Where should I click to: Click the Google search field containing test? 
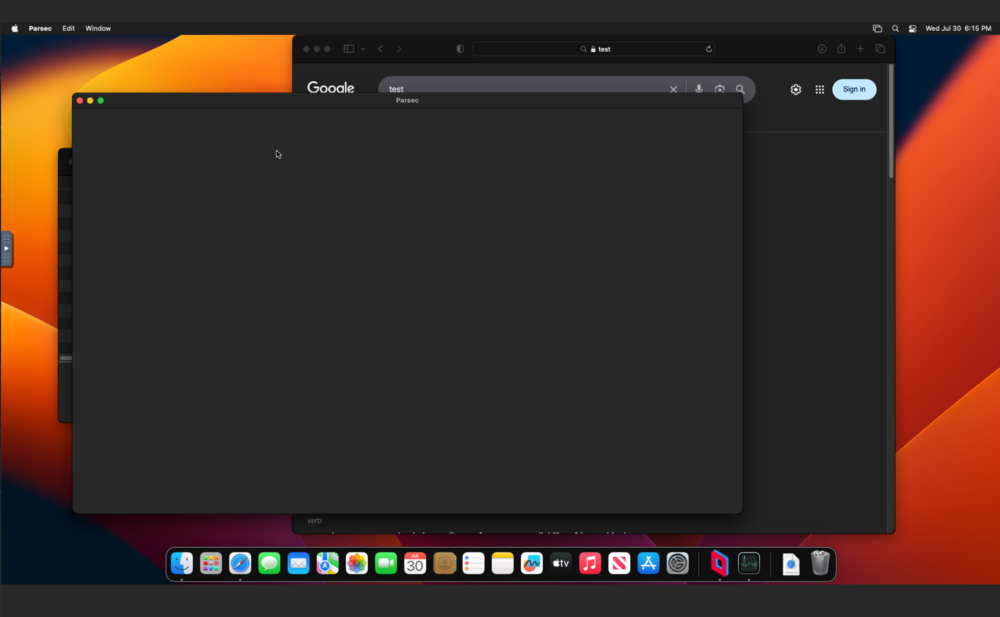pos(523,89)
